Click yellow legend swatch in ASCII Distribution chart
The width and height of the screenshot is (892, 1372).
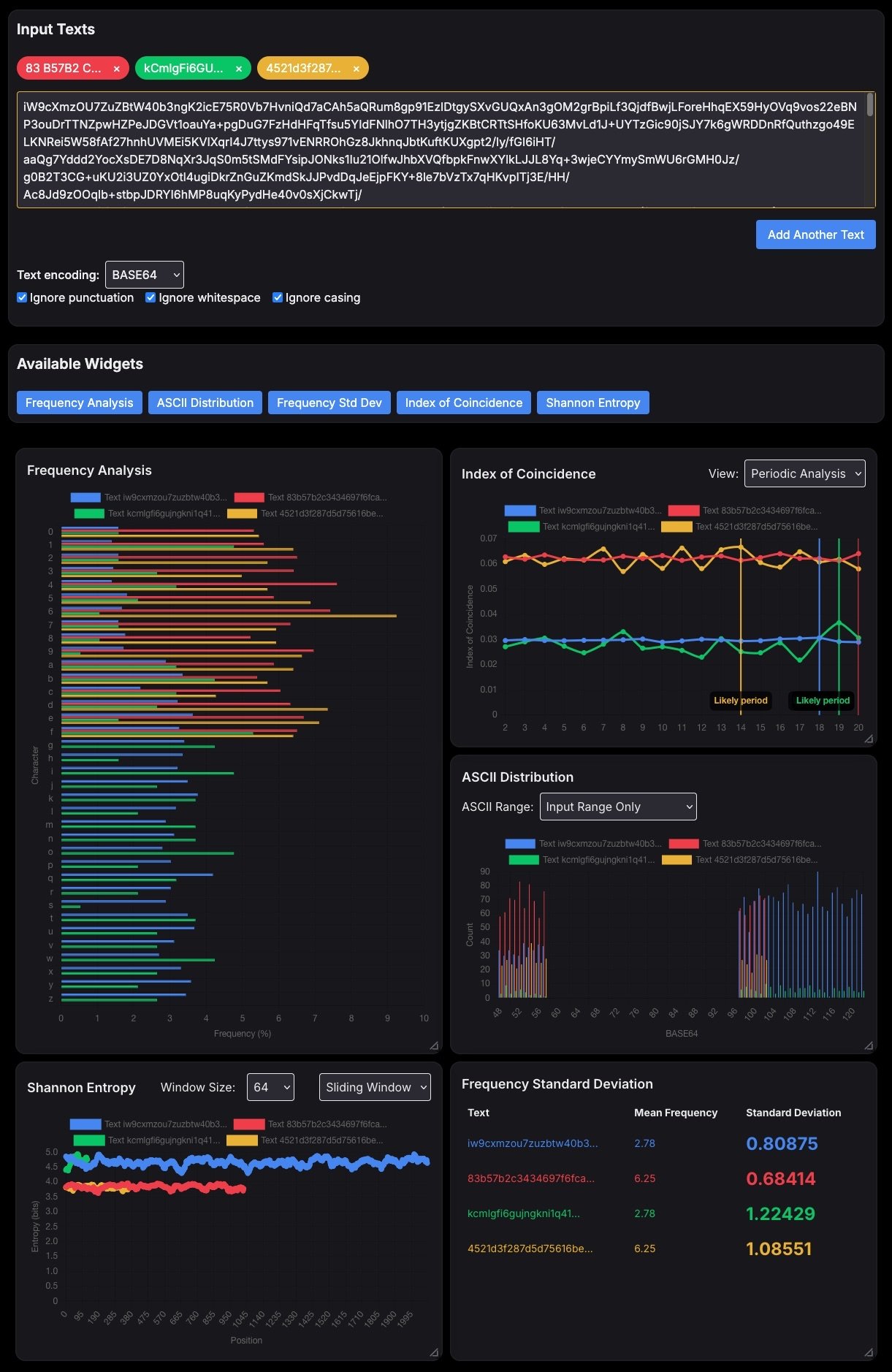point(677,860)
